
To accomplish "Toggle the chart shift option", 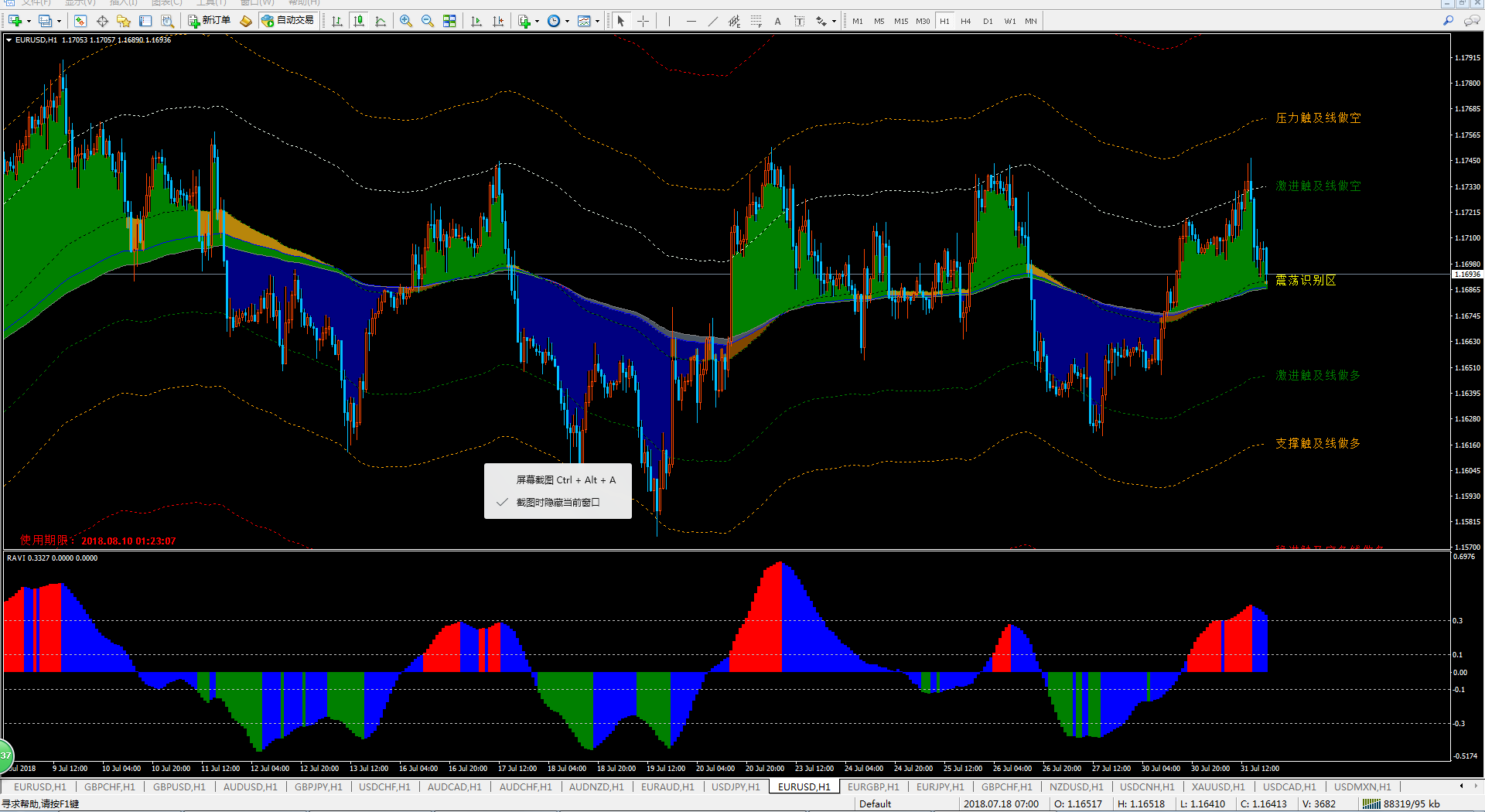I will 498,21.
